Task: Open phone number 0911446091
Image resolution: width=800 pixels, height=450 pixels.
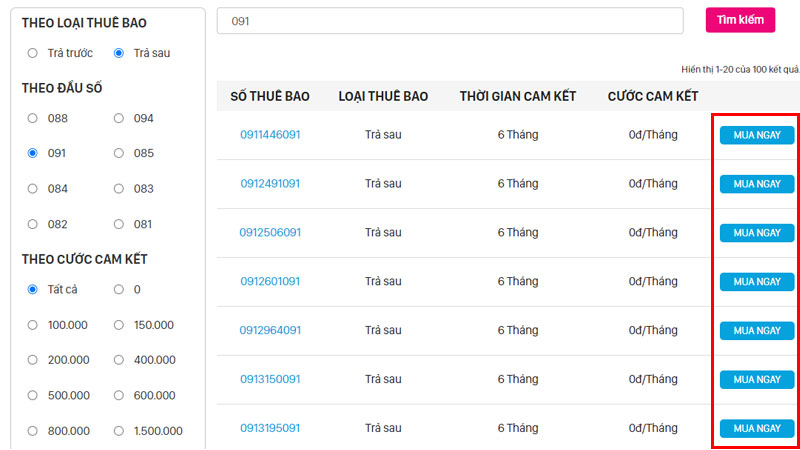Action: tap(270, 135)
